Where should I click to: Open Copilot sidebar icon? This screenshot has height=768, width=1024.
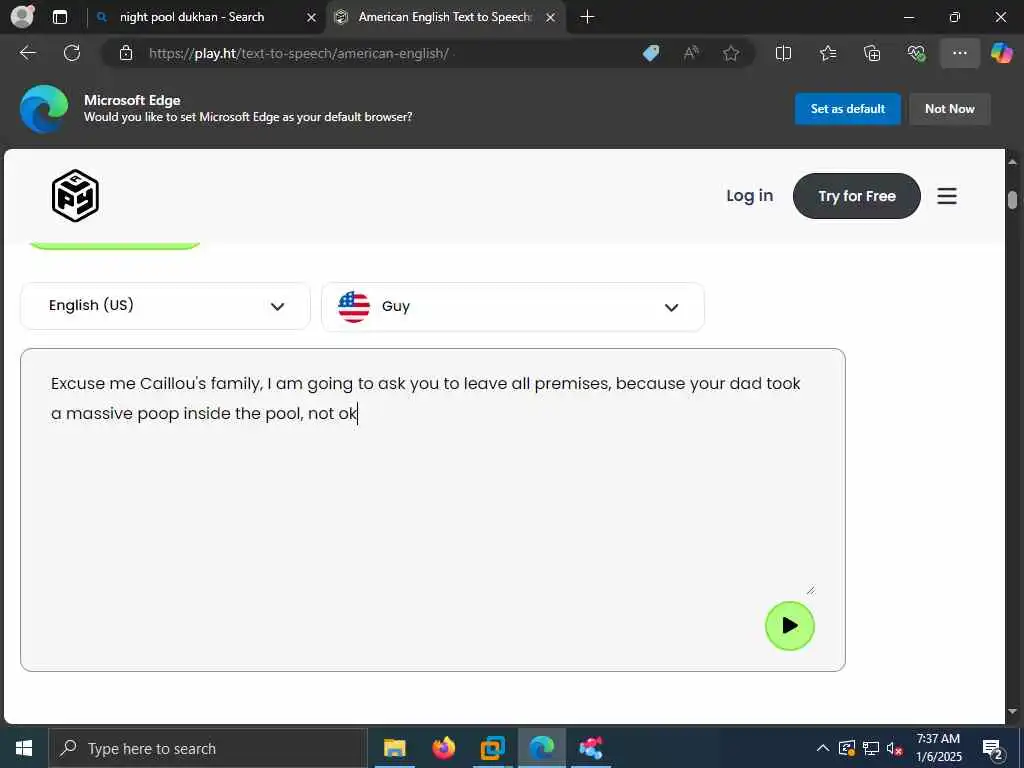[1002, 53]
